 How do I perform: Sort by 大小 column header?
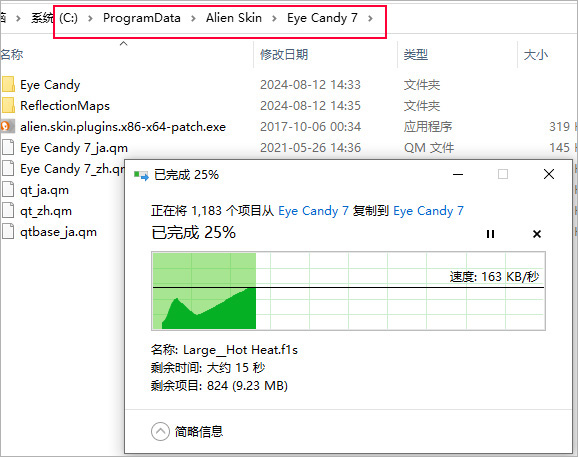click(536, 55)
